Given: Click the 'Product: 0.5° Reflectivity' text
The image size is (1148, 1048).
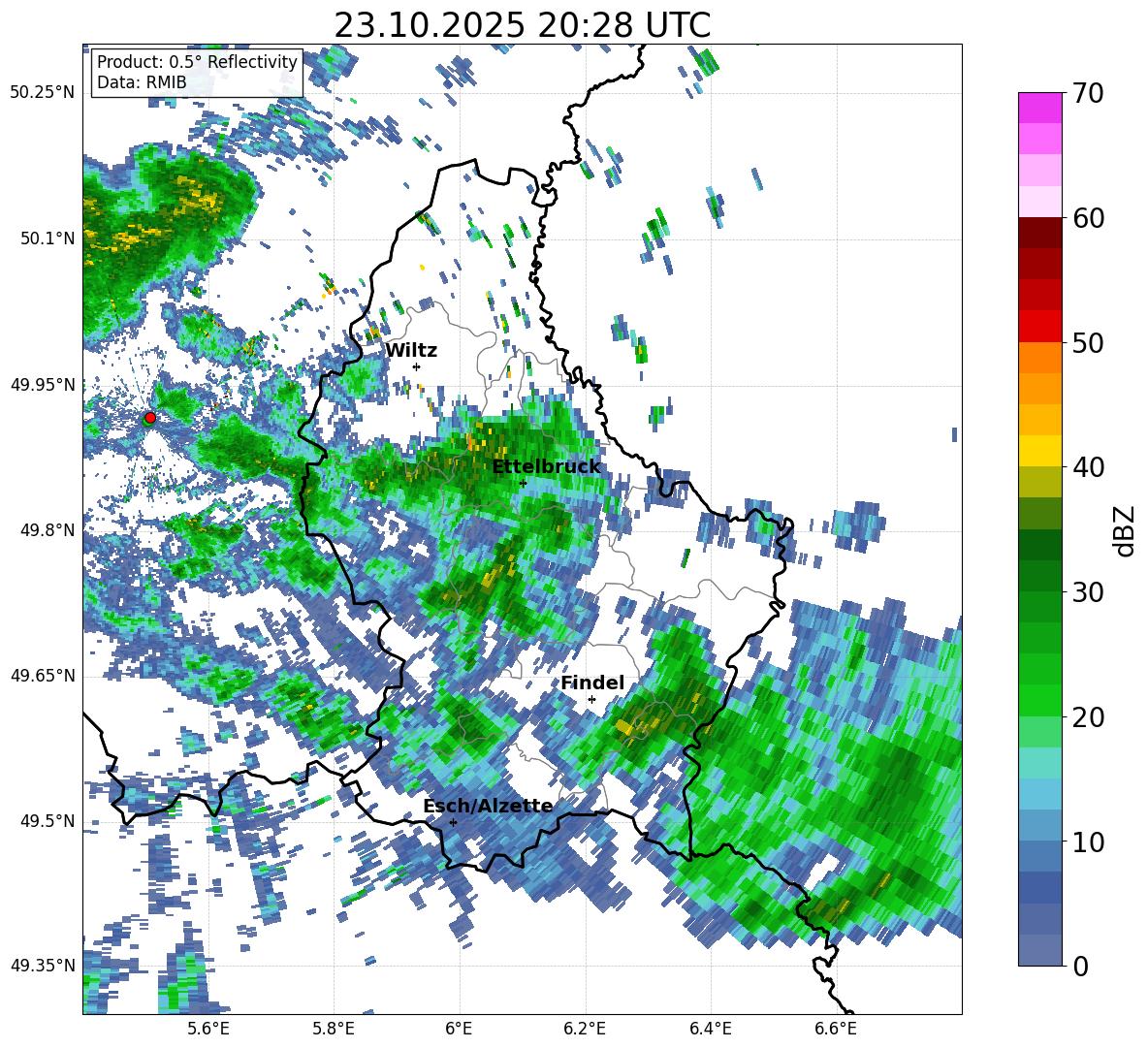Looking at the screenshot, I should pyautogui.click(x=197, y=62).
